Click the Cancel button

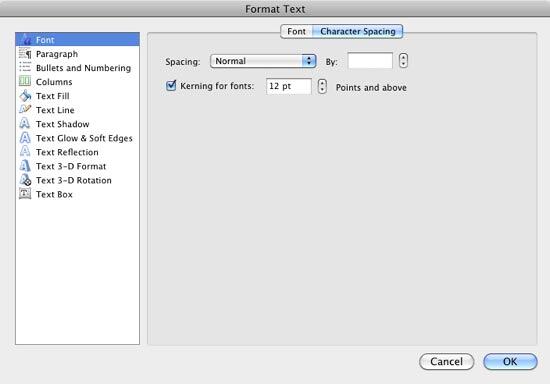(x=447, y=361)
